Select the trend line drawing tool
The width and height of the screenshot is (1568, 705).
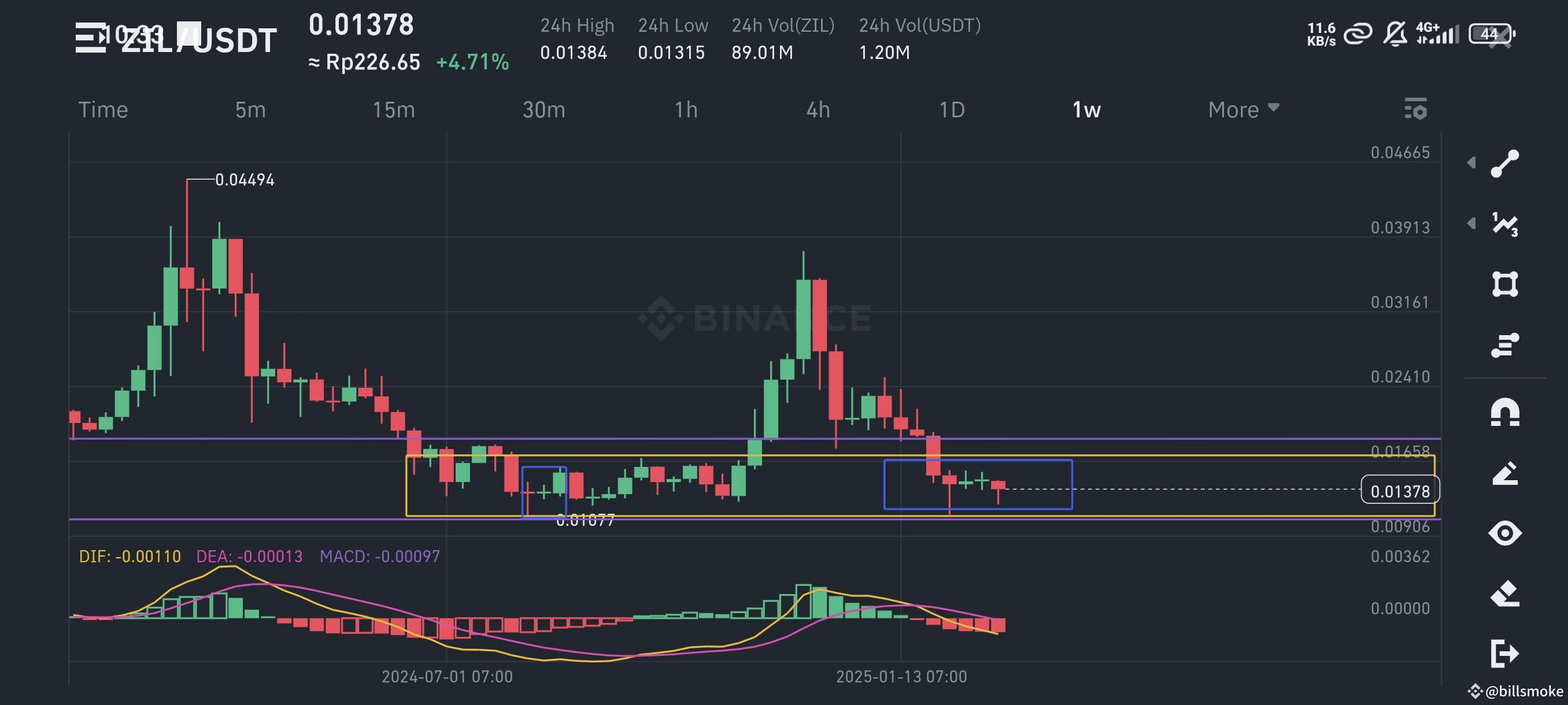click(x=1505, y=163)
